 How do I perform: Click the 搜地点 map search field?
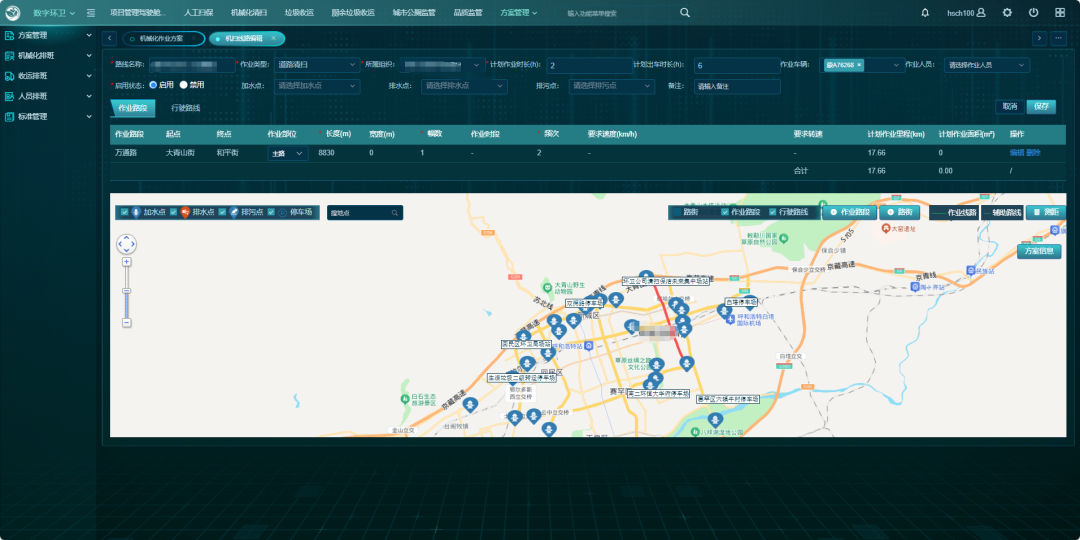click(365, 213)
